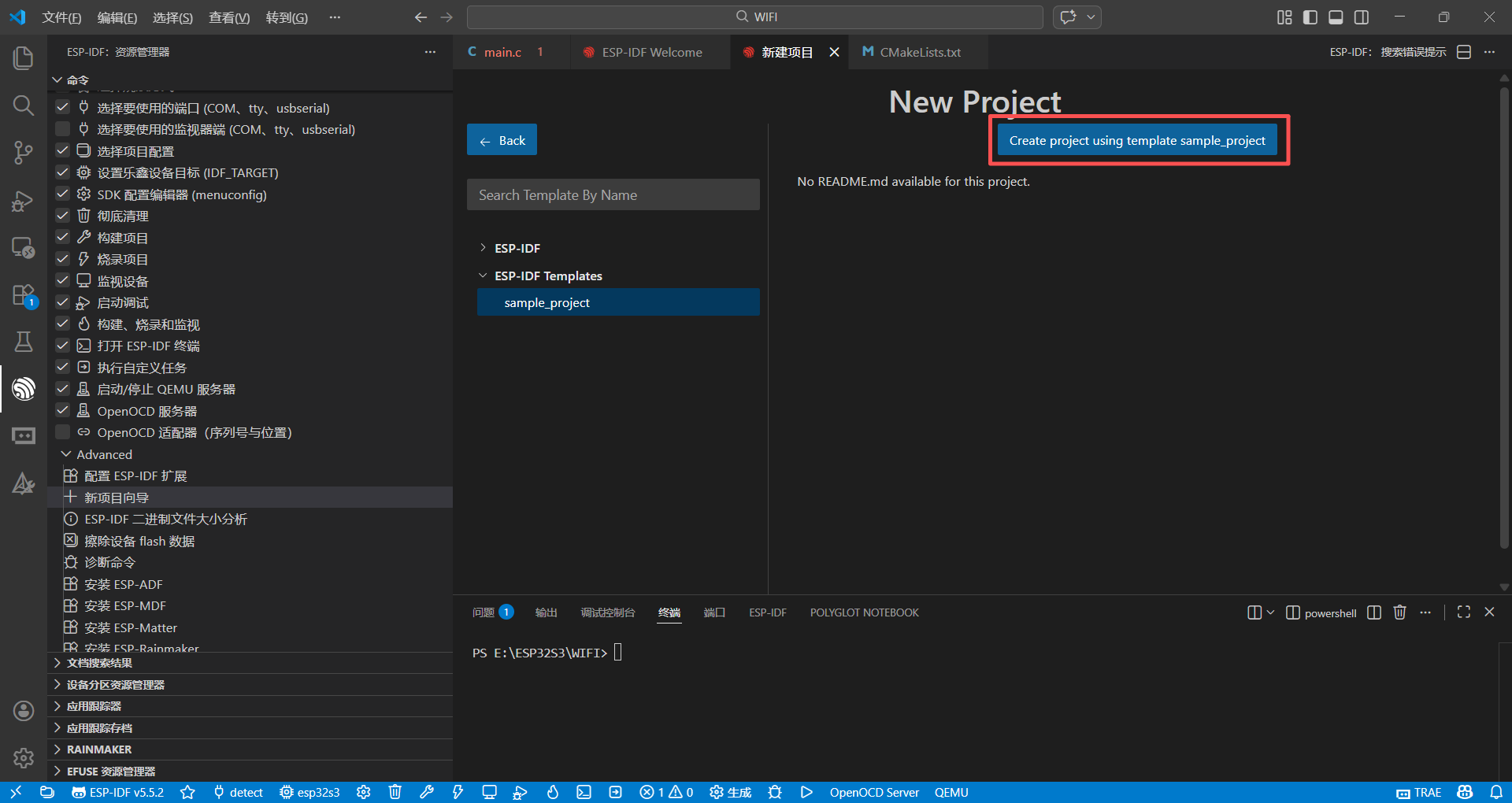
Task: Expand 文档搜索结果 section
Action: [57, 663]
